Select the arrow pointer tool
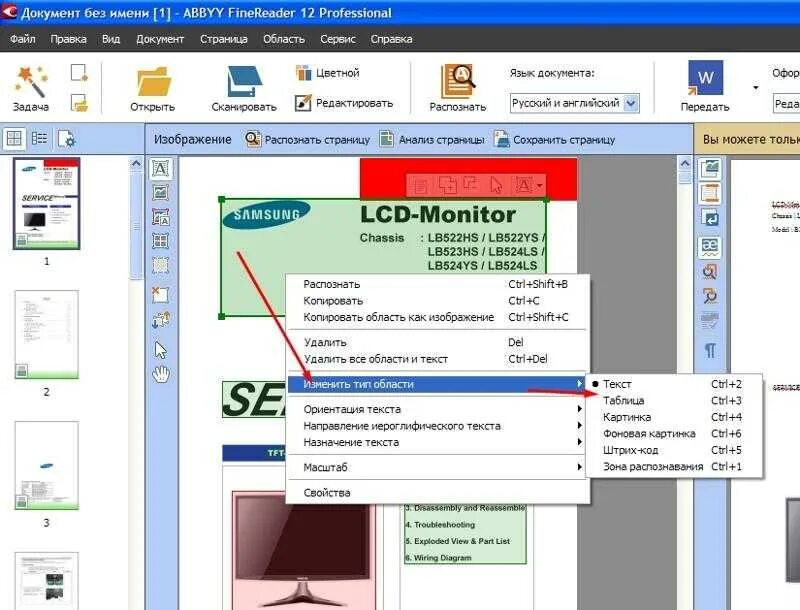The height and width of the screenshot is (610, 800). pyautogui.click(x=161, y=350)
